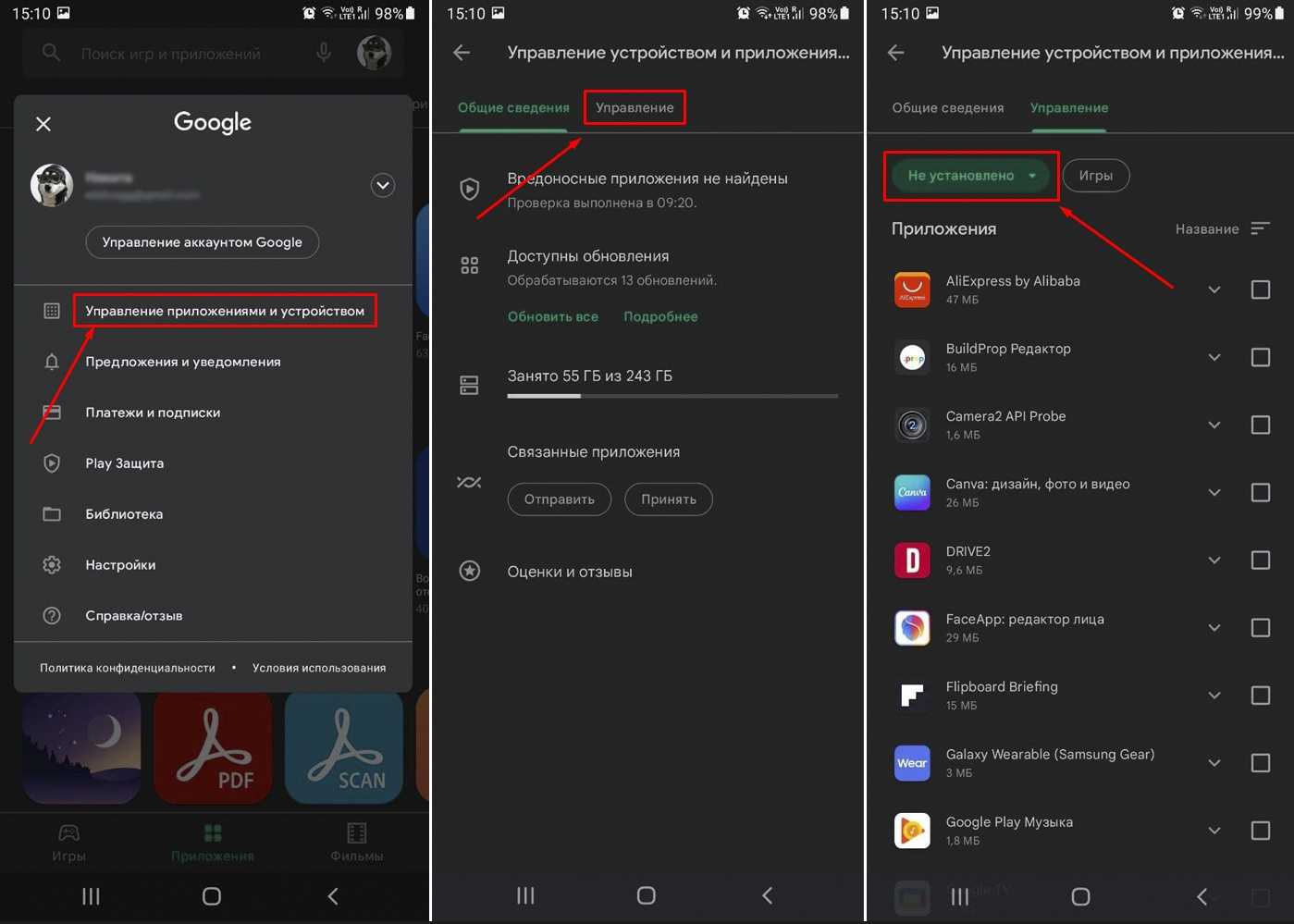Screen dimensions: 1294x924
Task: Open Библиотека menu item
Action: point(124,514)
